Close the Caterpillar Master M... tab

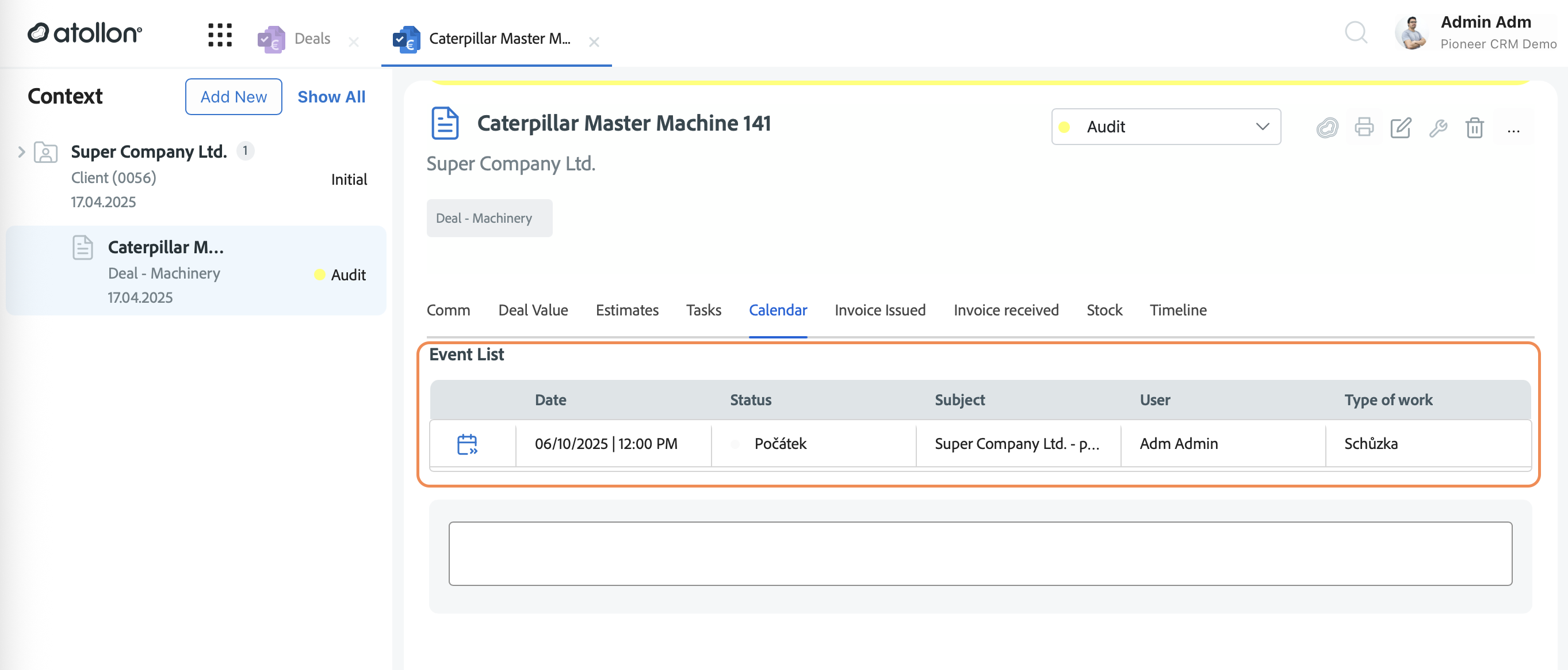pos(594,42)
